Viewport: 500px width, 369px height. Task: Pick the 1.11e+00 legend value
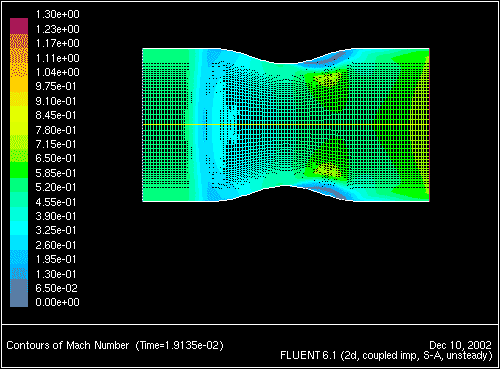point(57,58)
